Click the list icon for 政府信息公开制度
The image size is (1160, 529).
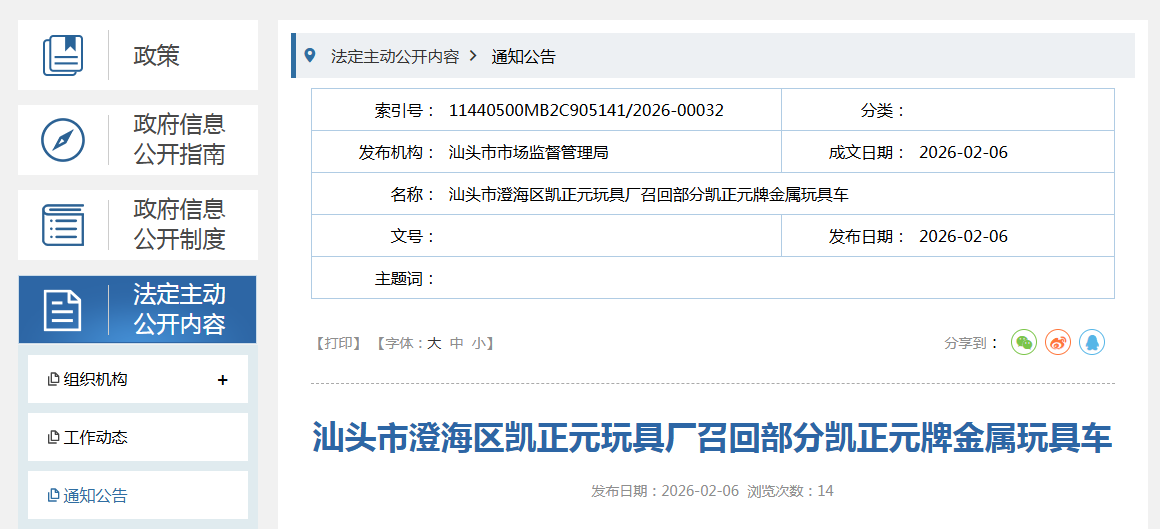[x=63, y=225]
